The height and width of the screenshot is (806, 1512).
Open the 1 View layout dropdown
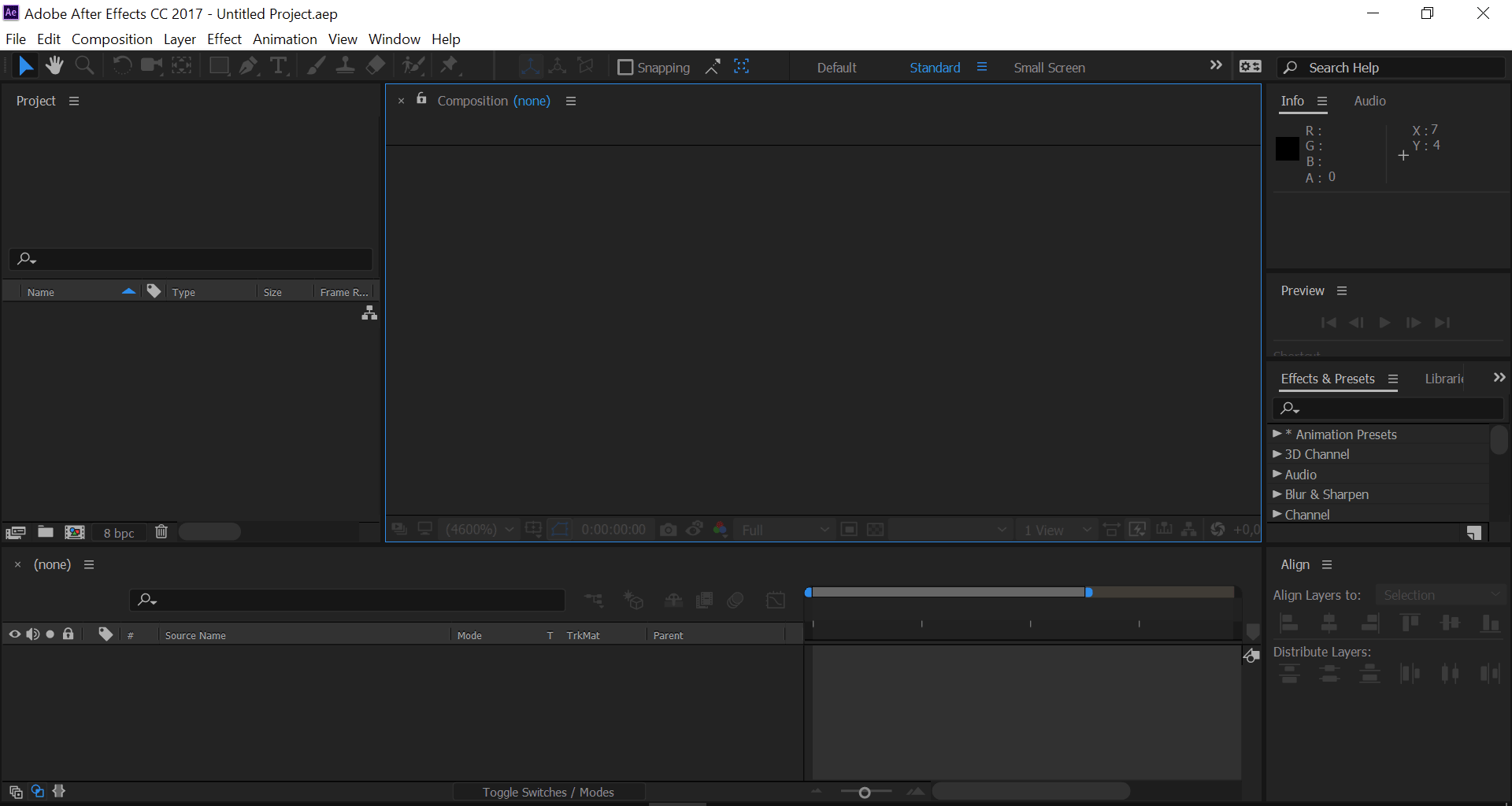pos(1057,530)
